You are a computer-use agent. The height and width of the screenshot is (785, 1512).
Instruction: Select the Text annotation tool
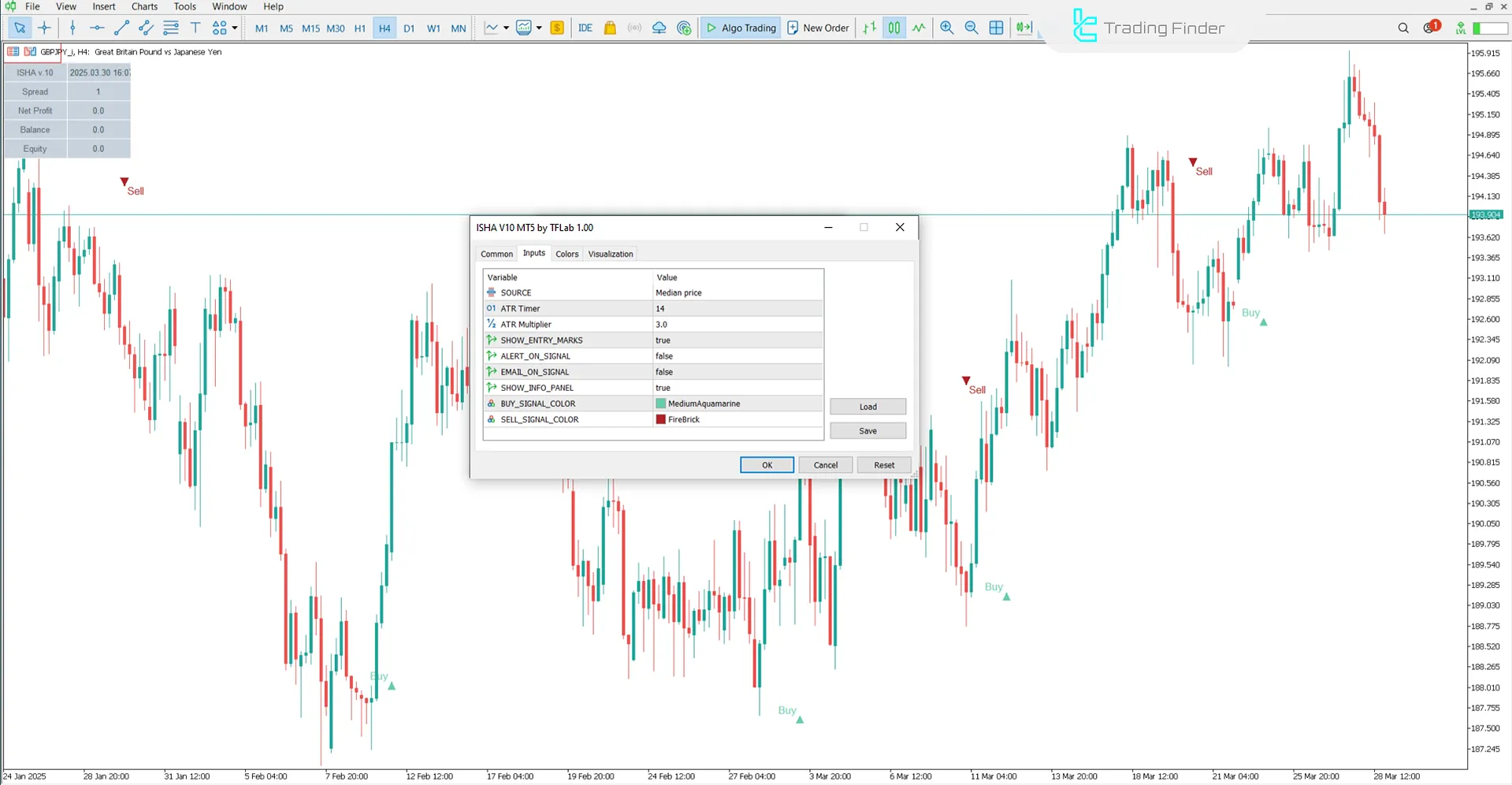point(195,28)
